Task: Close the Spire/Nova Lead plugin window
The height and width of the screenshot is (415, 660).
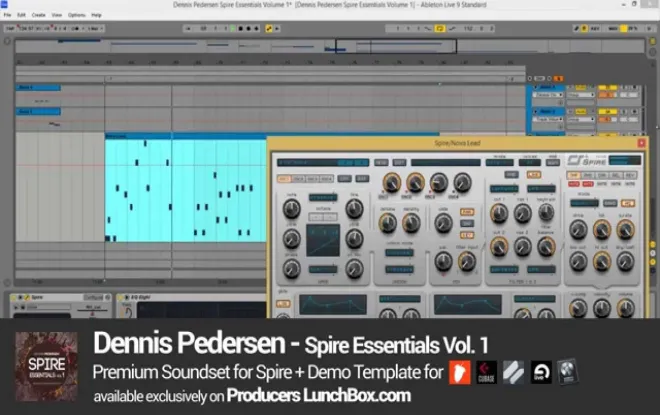Action: tap(641, 143)
